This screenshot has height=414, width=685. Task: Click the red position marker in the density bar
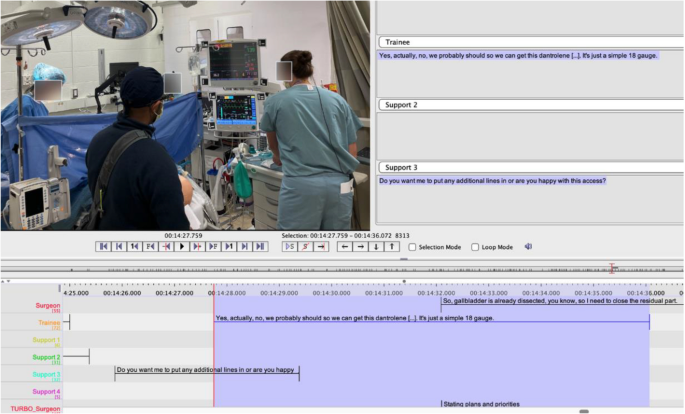click(x=612, y=269)
